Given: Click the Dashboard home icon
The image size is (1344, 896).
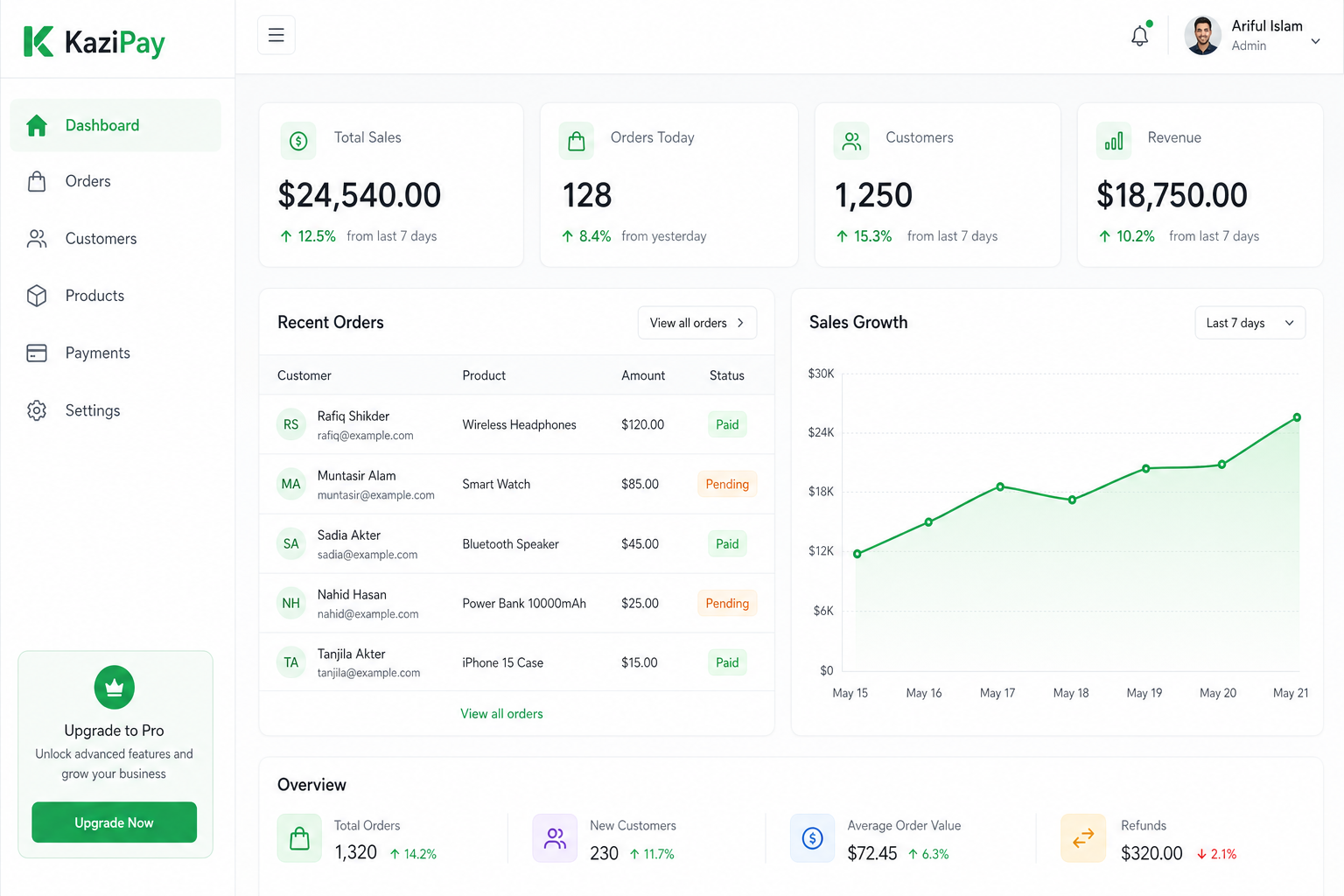Looking at the screenshot, I should (37, 125).
